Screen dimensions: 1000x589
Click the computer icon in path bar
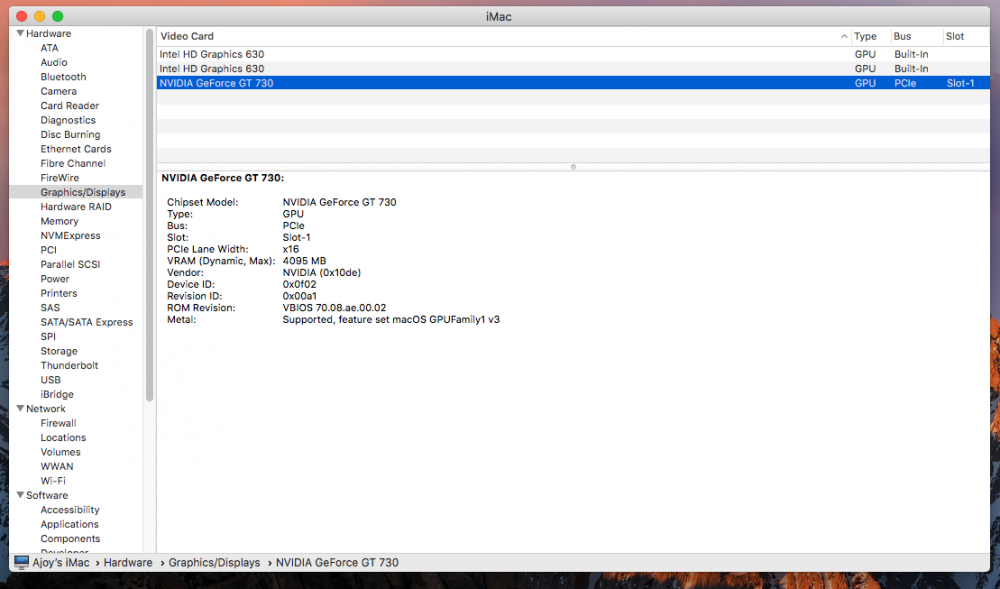coord(22,563)
